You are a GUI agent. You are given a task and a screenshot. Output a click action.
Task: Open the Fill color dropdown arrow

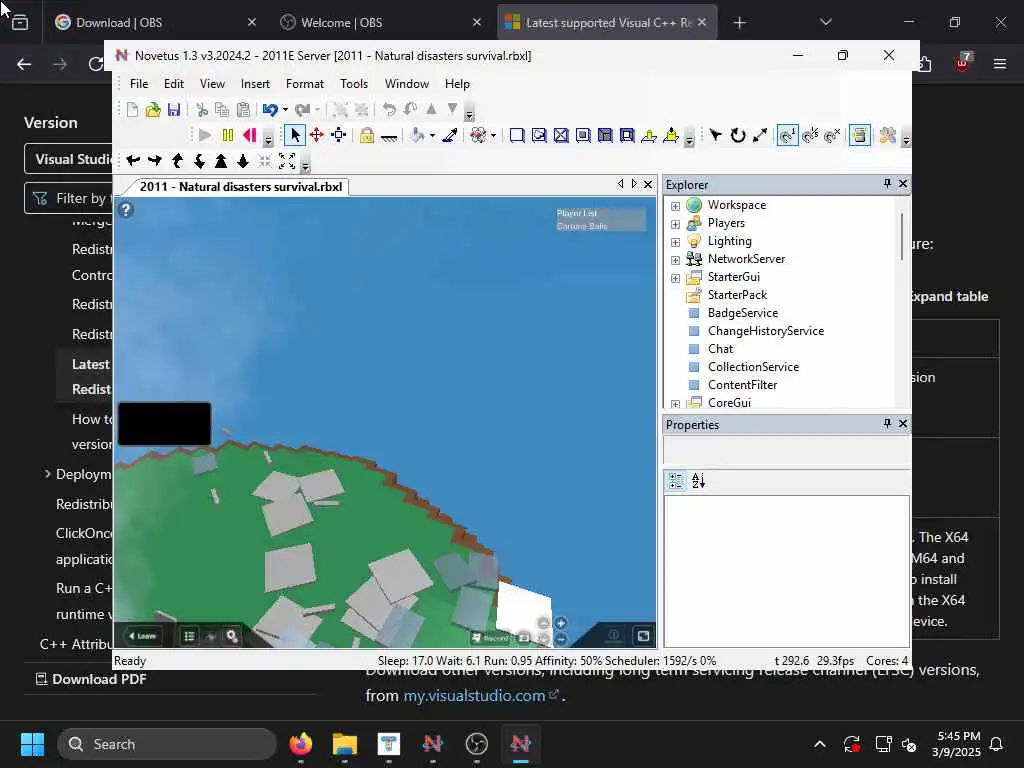432,135
